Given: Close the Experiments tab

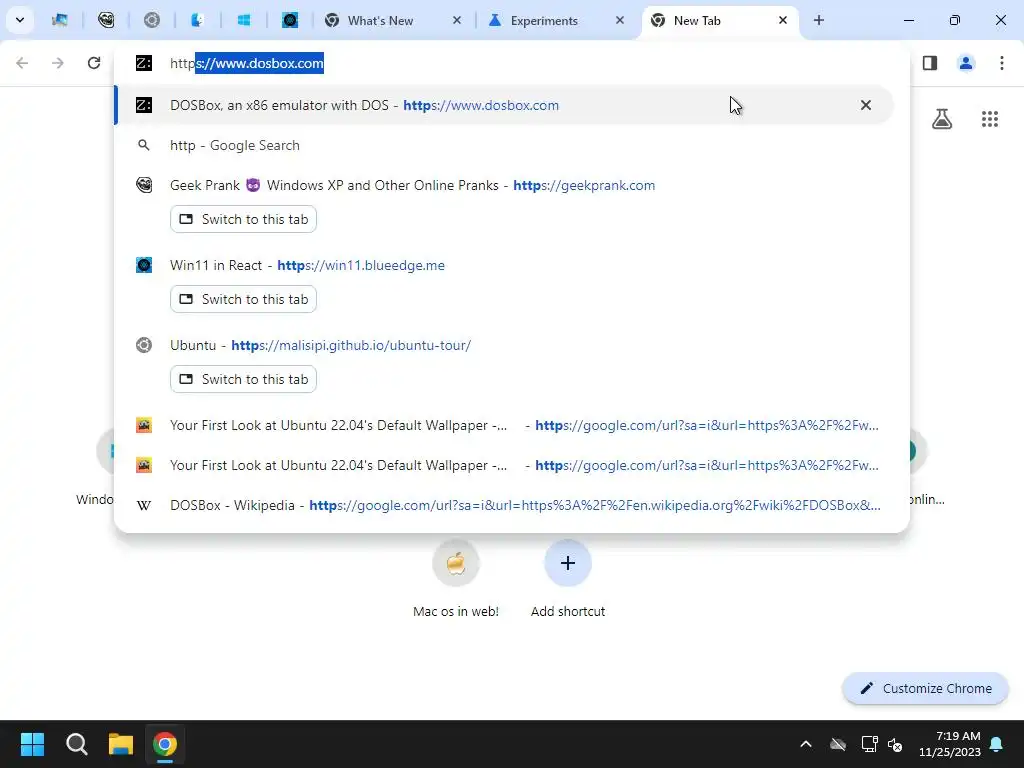Looking at the screenshot, I should pyautogui.click(x=620, y=20).
